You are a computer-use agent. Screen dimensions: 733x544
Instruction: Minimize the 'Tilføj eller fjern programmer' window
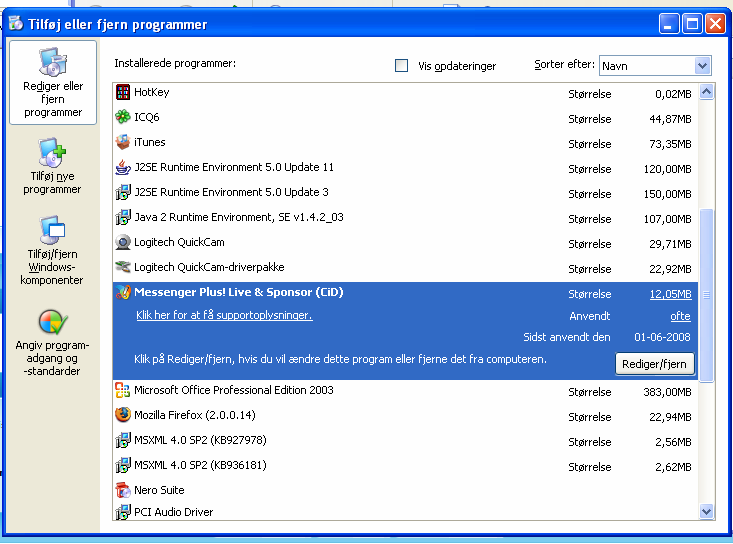click(668, 23)
